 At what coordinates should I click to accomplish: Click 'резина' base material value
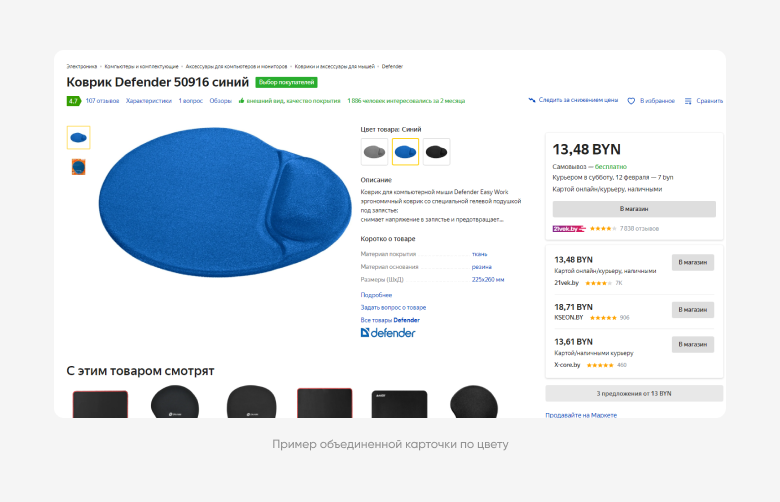click(482, 267)
